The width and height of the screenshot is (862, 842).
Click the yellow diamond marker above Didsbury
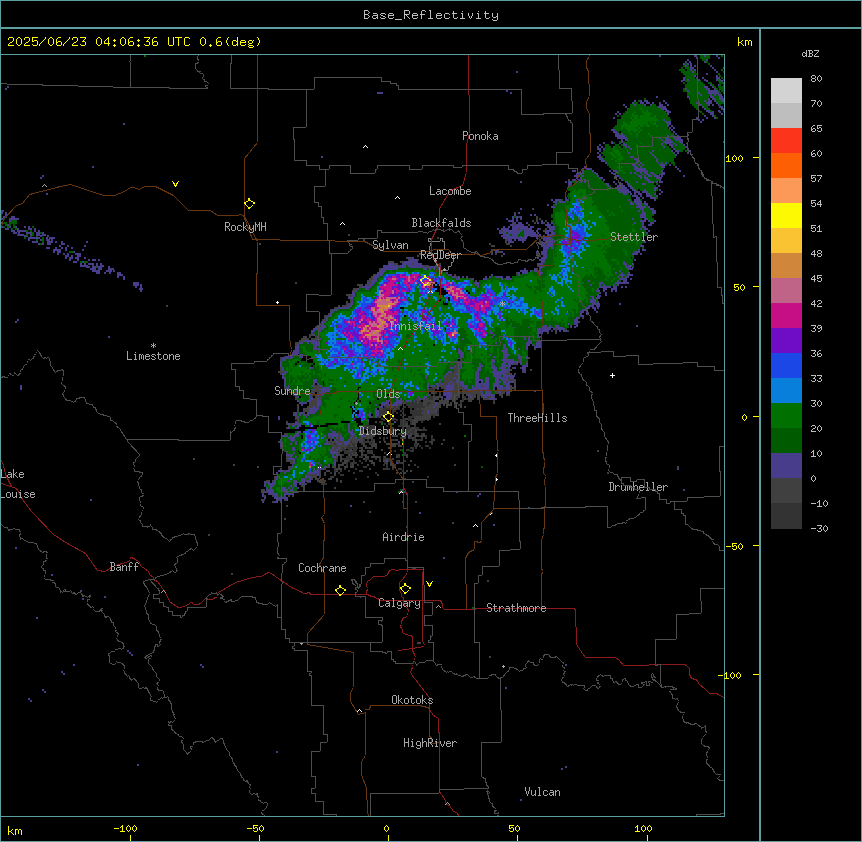coord(388,417)
